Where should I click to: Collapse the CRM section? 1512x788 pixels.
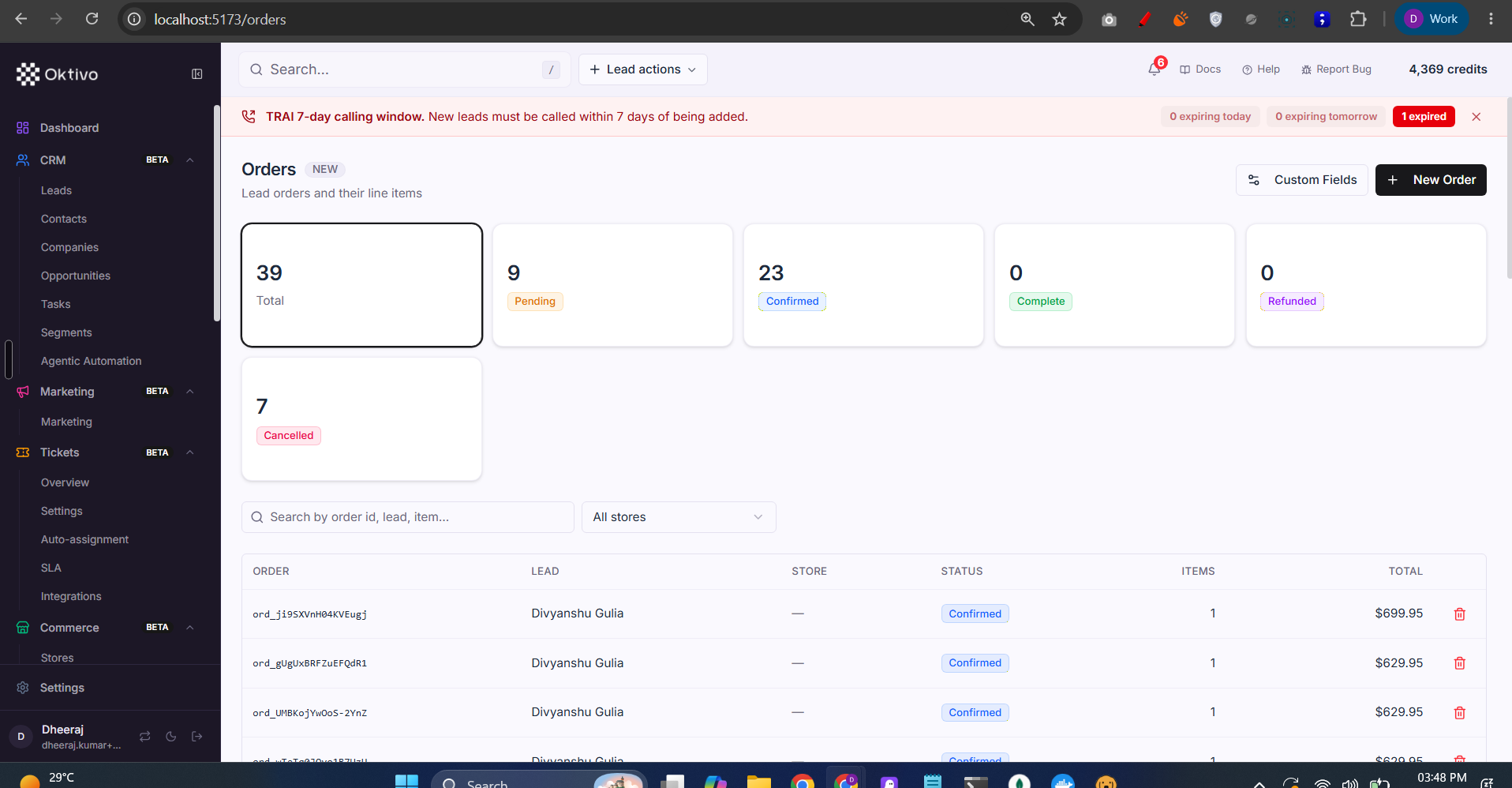[x=190, y=160]
